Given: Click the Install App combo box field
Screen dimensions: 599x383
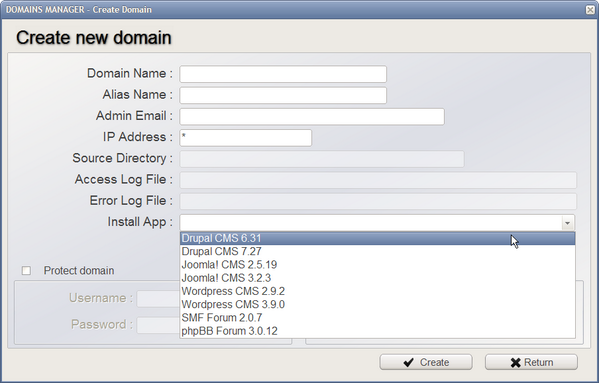Looking at the screenshot, I should 377,223.
